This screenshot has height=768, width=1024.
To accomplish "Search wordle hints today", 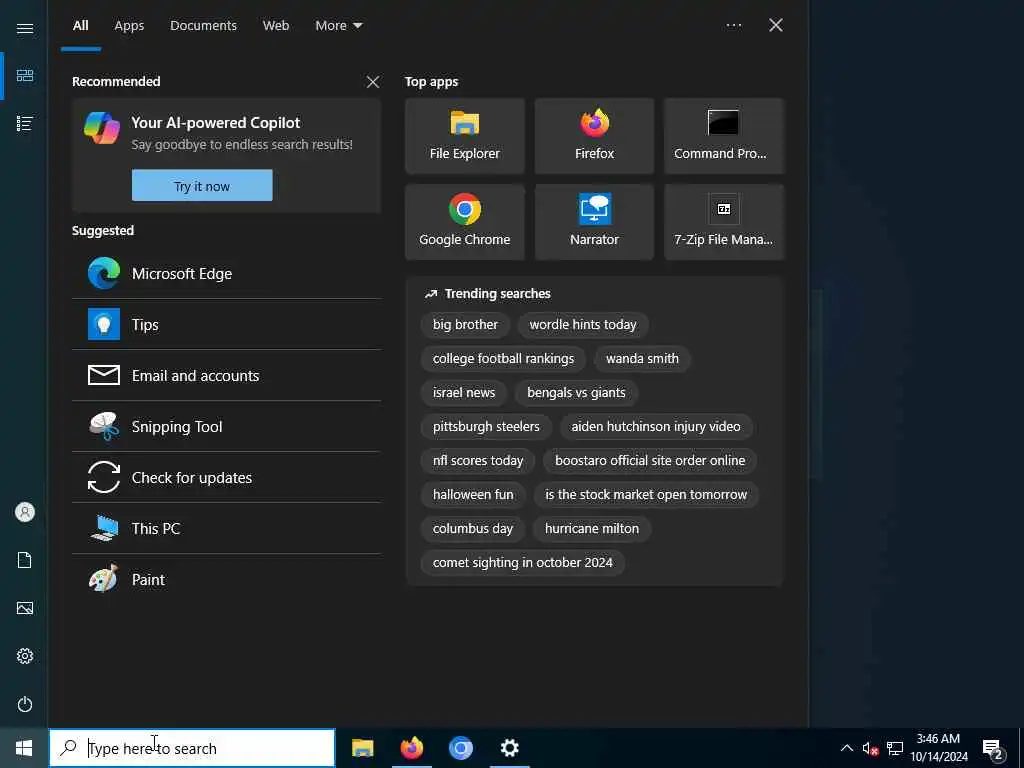I will click(583, 325).
